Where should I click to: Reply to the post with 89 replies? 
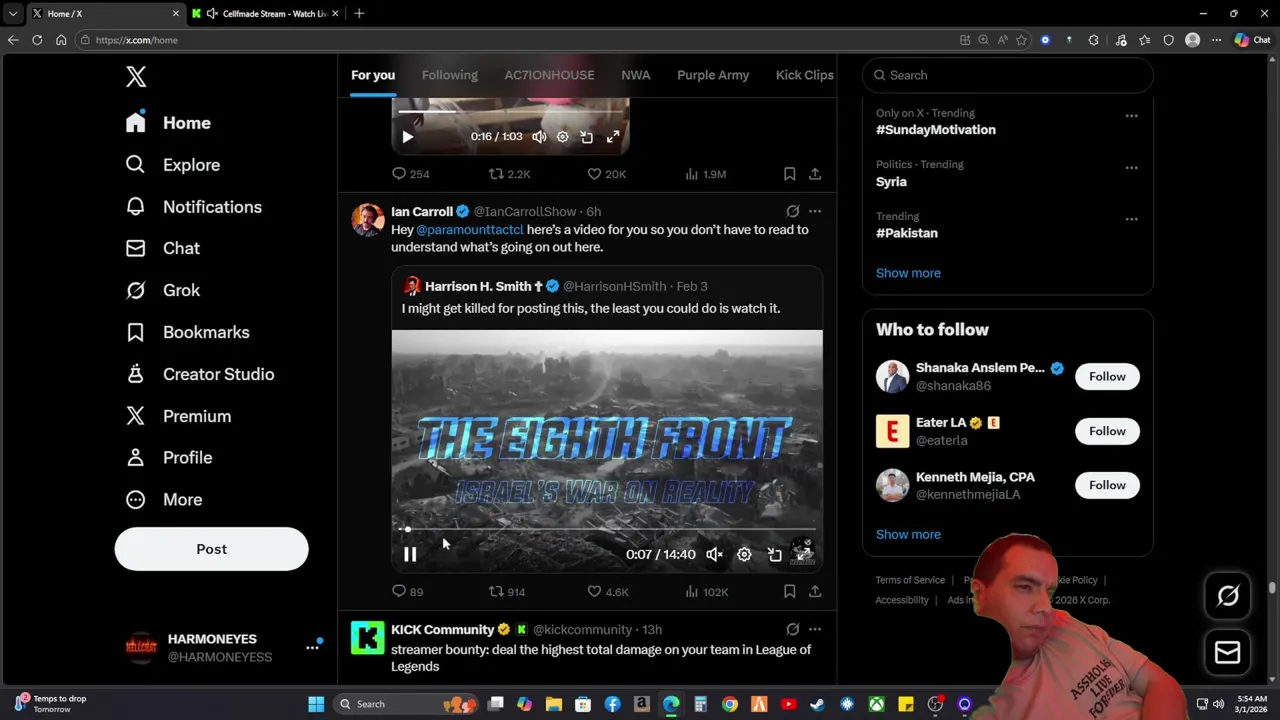(407, 592)
